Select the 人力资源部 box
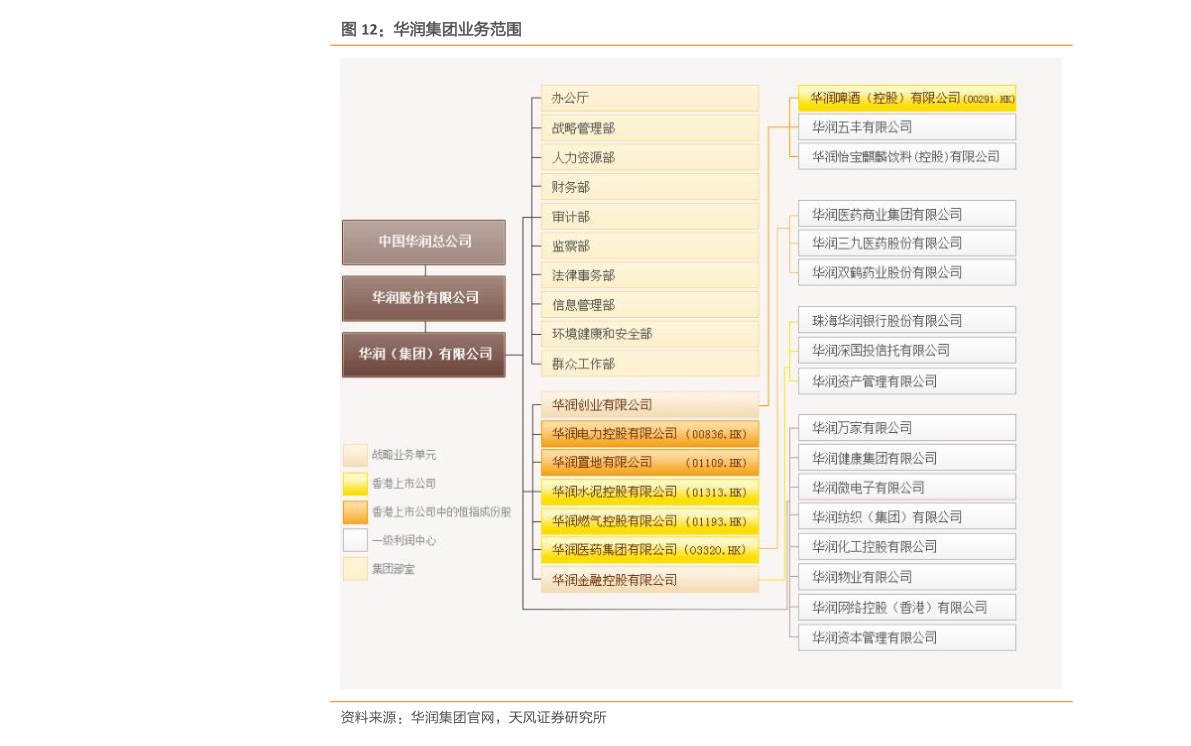Image resolution: width=1191 pixels, height=746 pixels. [649, 157]
